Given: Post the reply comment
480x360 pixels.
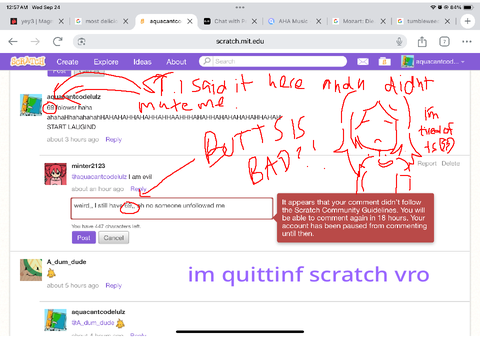Looking at the screenshot, I should point(84,238).
